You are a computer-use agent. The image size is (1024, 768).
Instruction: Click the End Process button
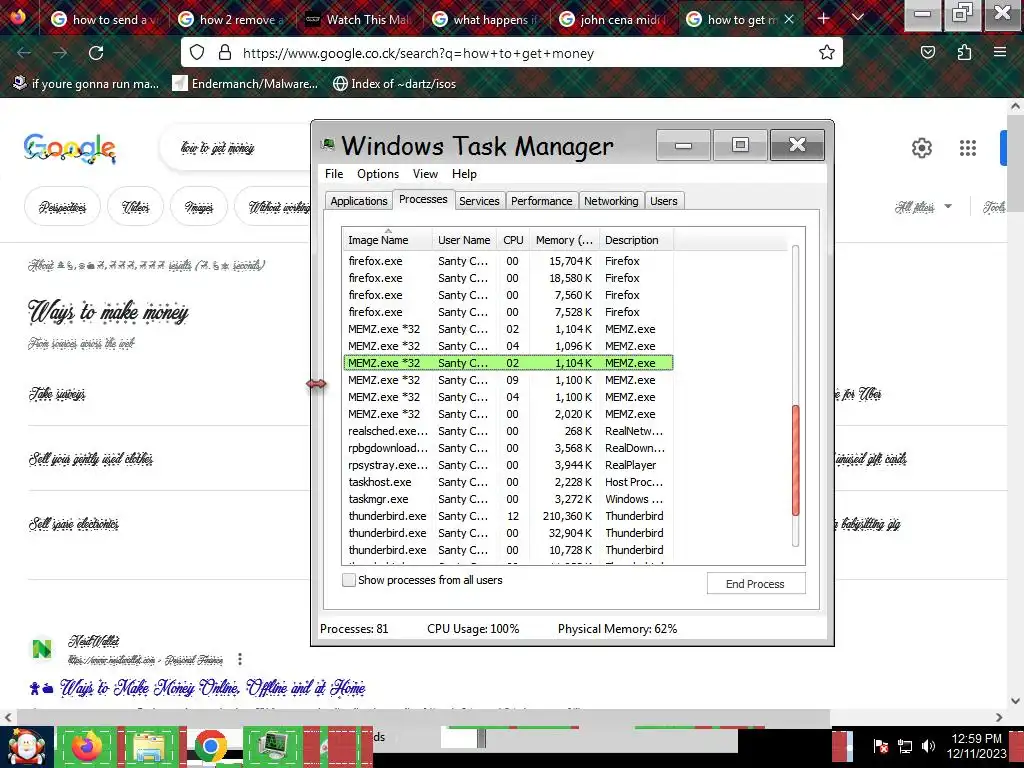click(756, 584)
